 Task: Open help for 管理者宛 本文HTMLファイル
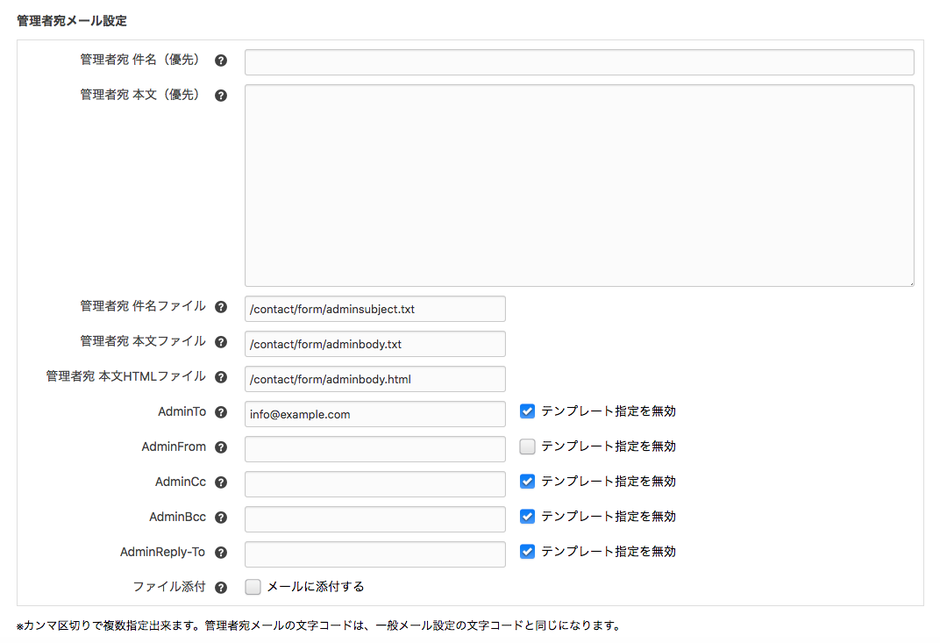click(x=221, y=378)
